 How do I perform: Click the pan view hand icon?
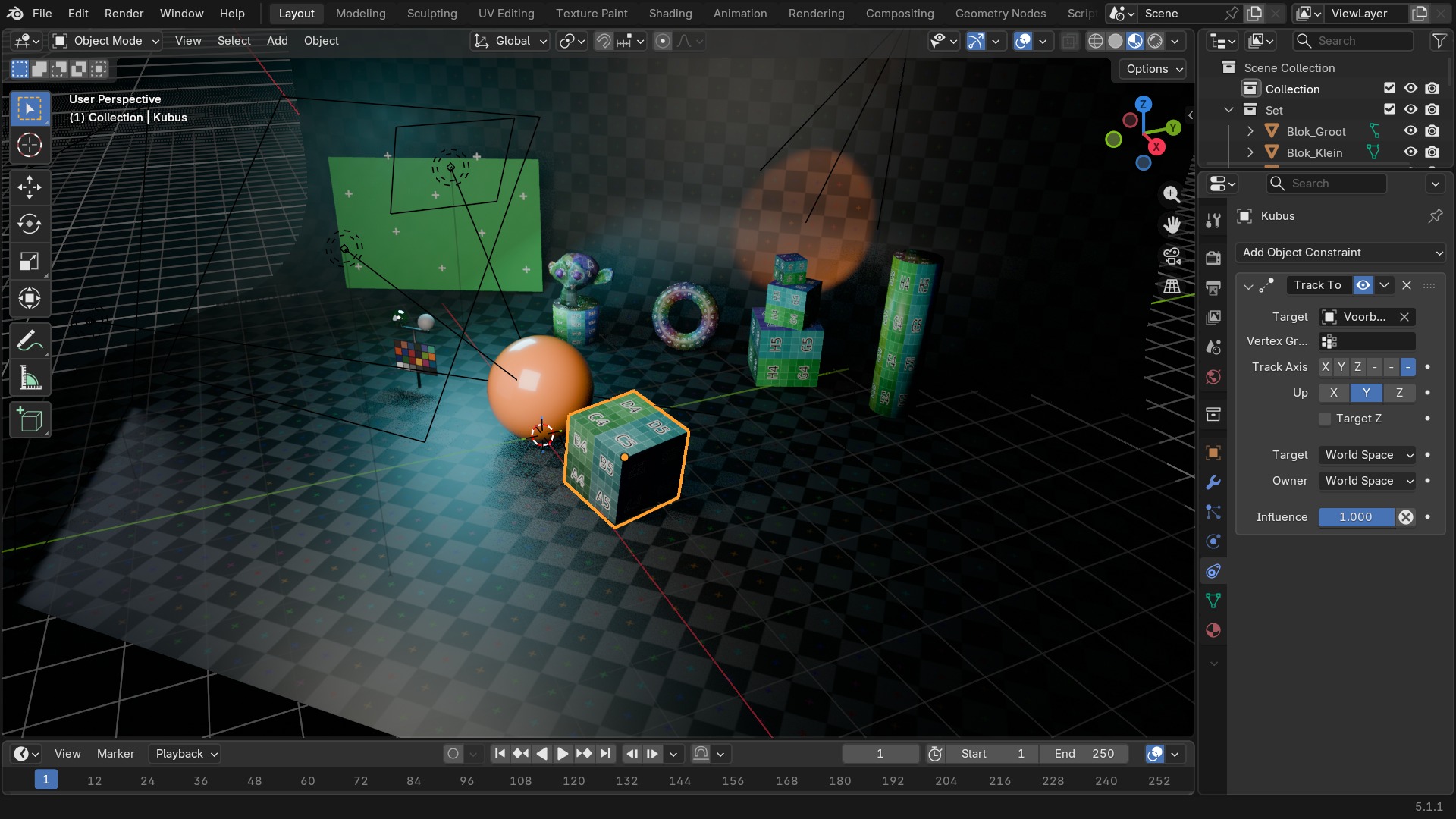(x=1172, y=224)
